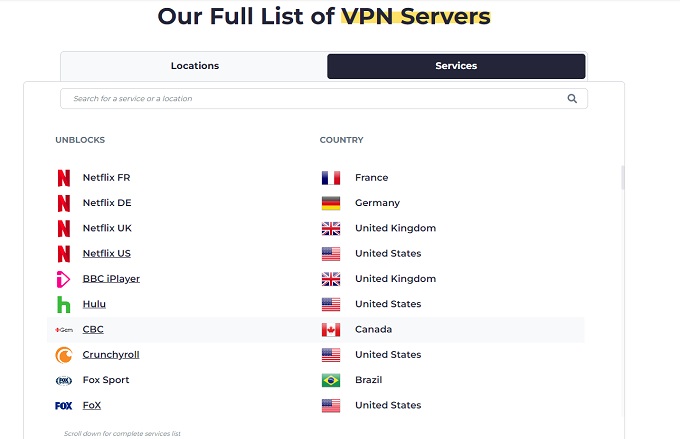Click the France country label
Image resolution: width=680 pixels, height=439 pixels.
tap(372, 177)
